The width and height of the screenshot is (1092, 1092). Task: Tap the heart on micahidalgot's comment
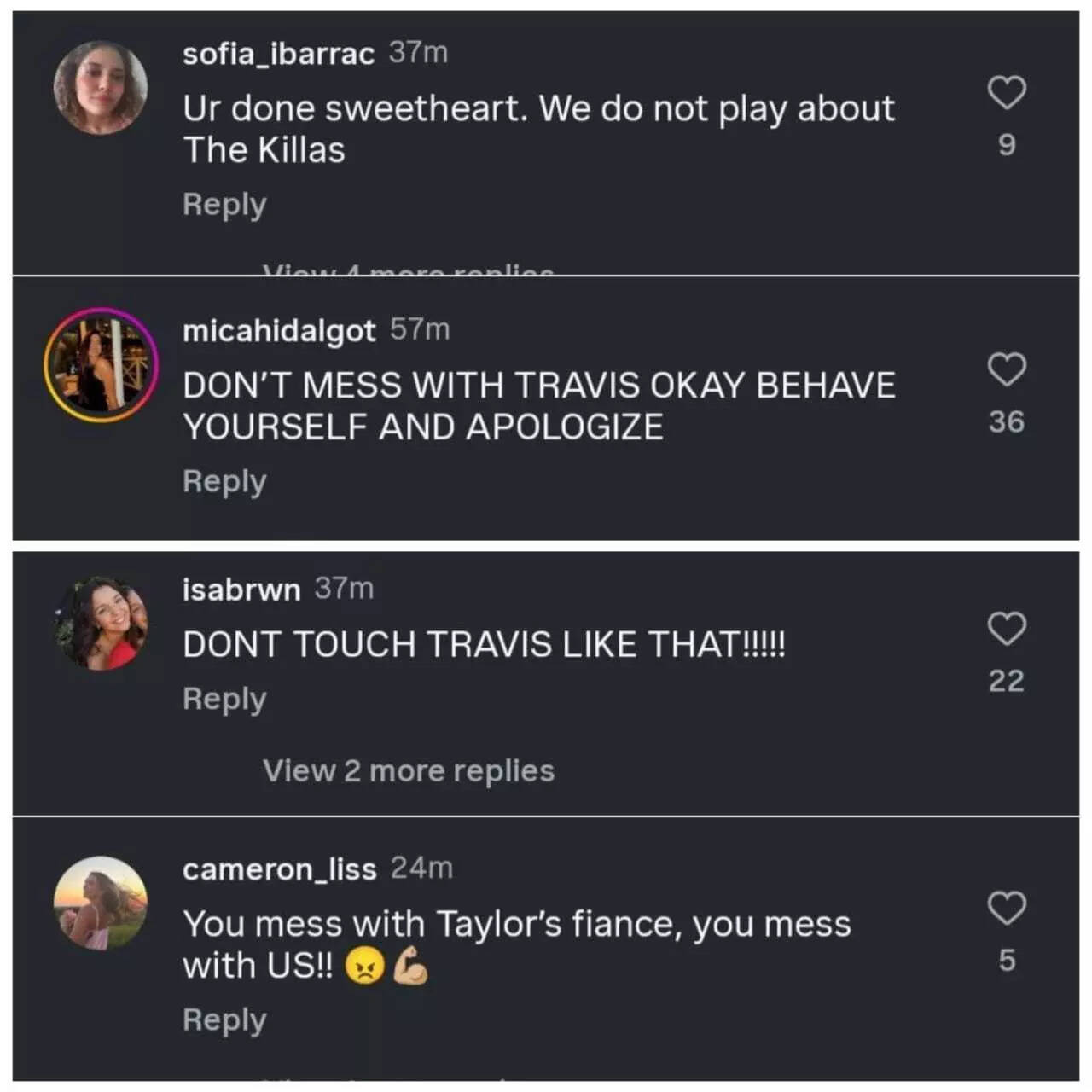(1008, 369)
